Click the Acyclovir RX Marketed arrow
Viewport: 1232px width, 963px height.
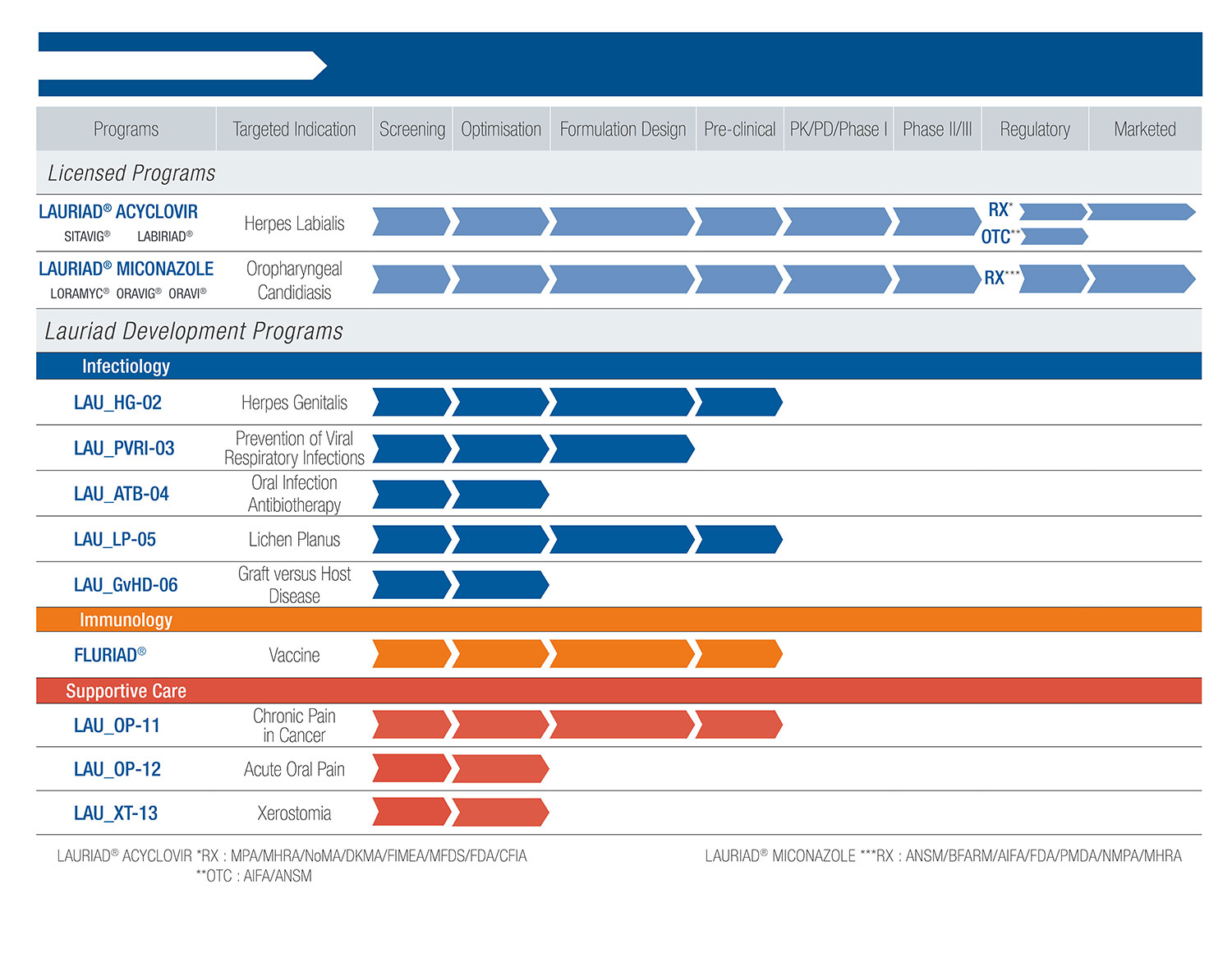[x=1142, y=212]
